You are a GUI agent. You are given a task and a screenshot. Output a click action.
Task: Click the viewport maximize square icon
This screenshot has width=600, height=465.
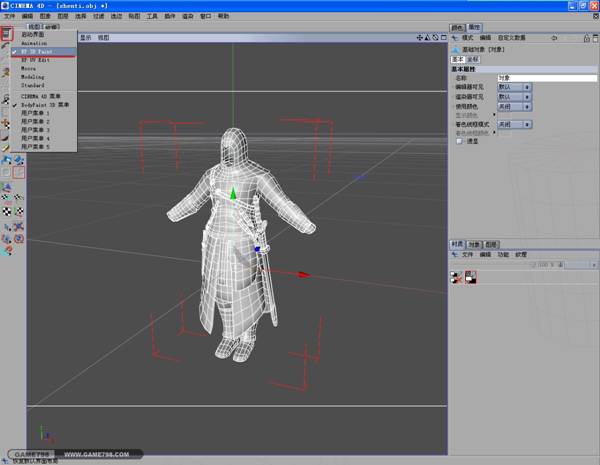click(443, 38)
